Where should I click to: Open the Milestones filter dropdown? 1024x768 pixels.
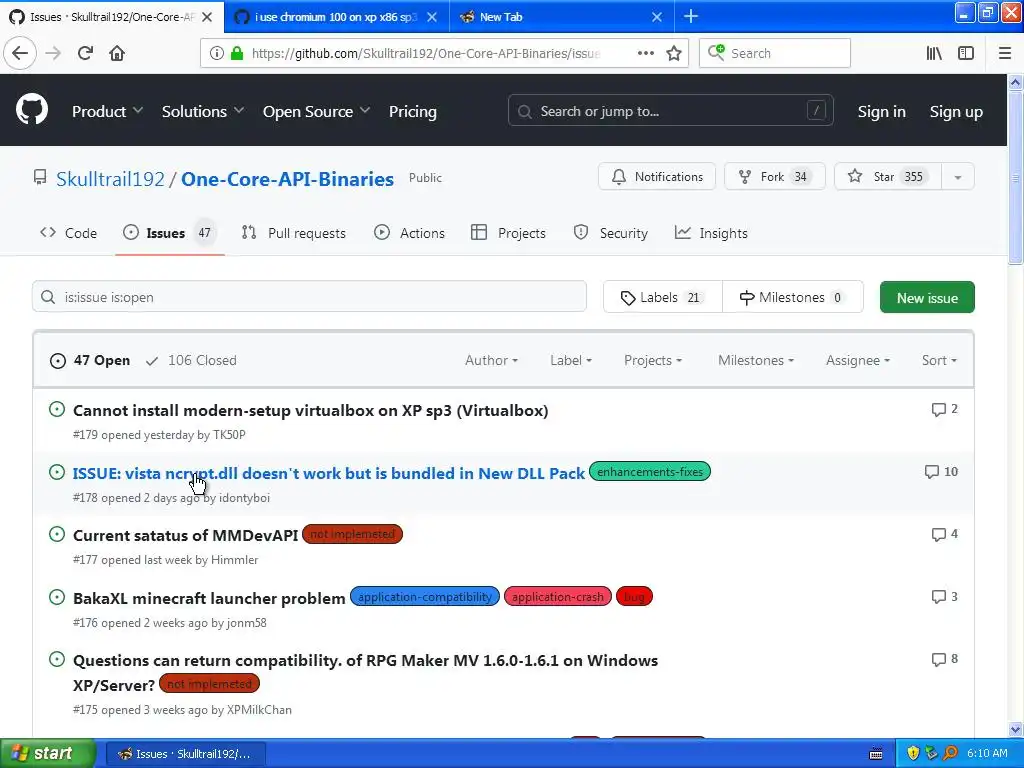click(756, 360)
